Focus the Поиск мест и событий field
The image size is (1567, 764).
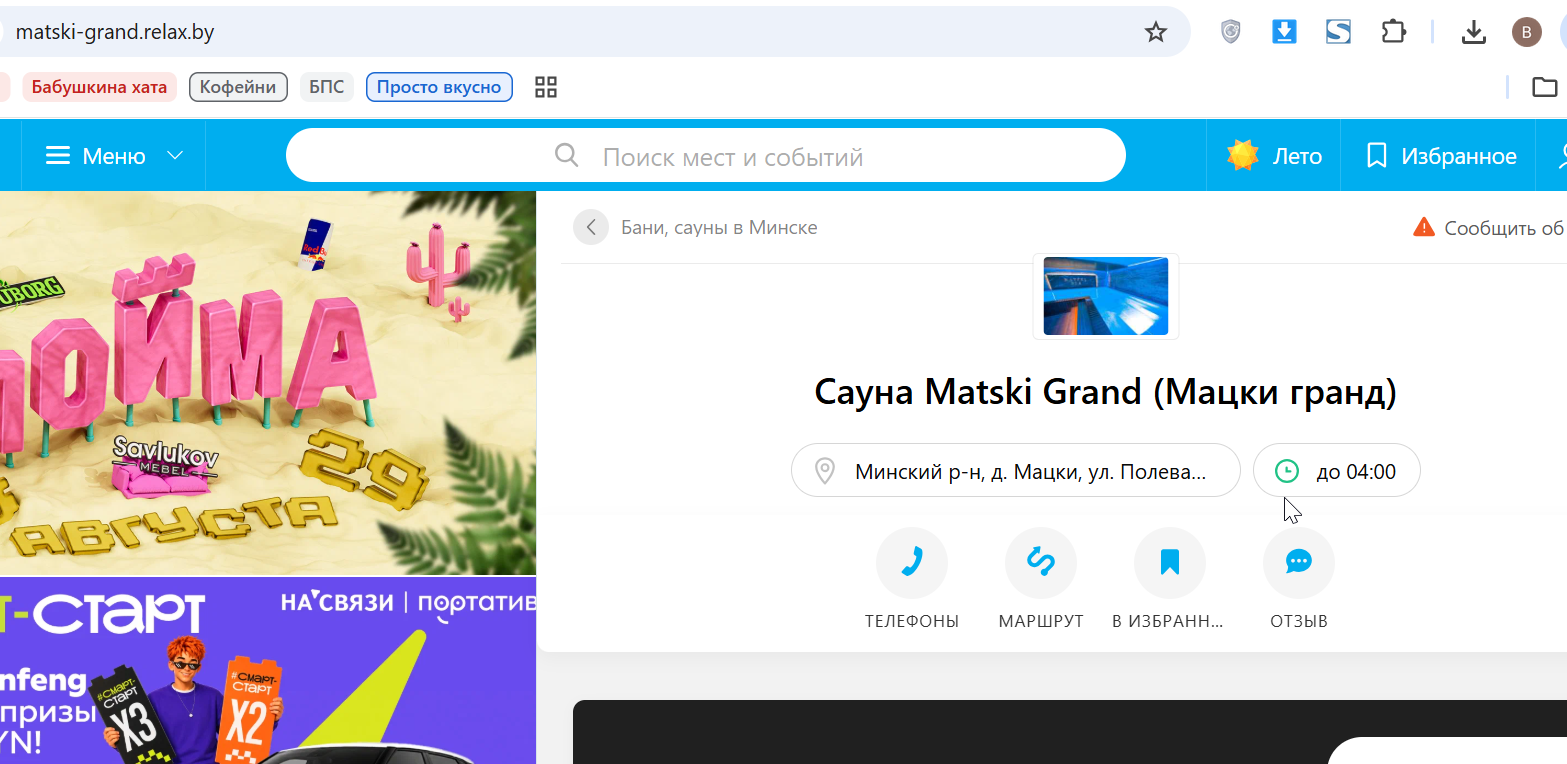coord(706,156)
